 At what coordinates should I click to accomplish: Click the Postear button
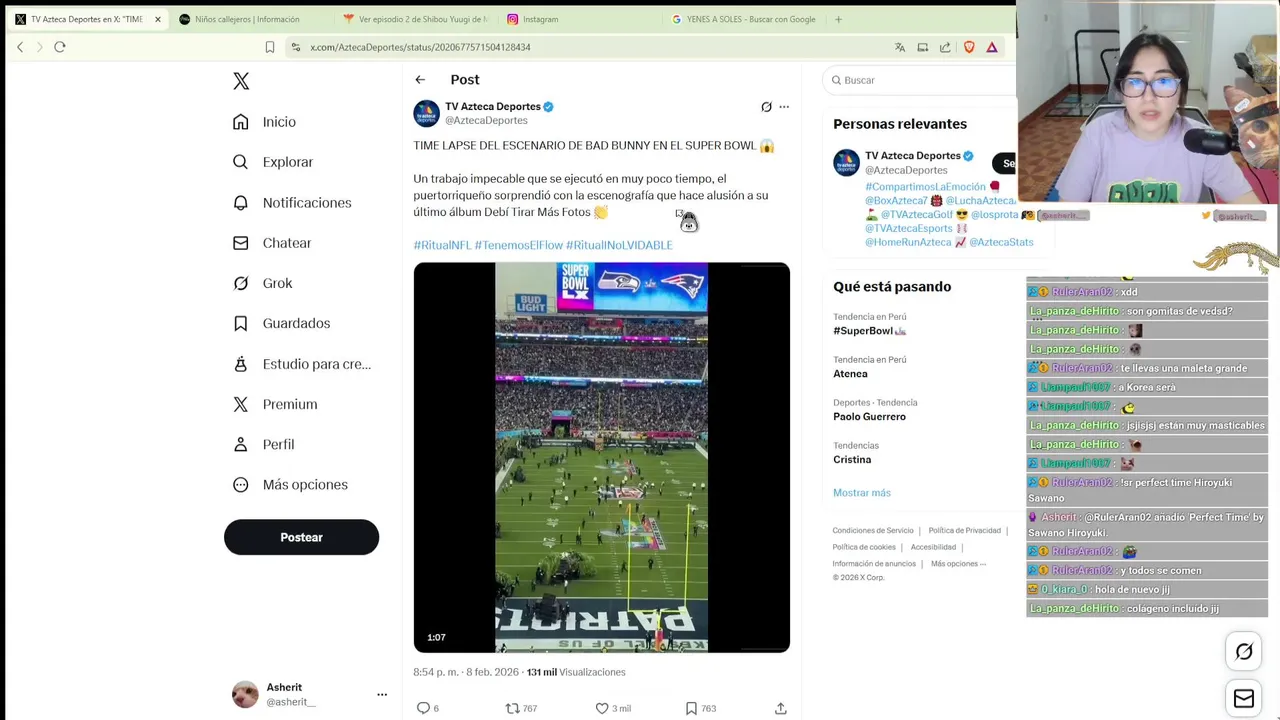click(301, 537)
